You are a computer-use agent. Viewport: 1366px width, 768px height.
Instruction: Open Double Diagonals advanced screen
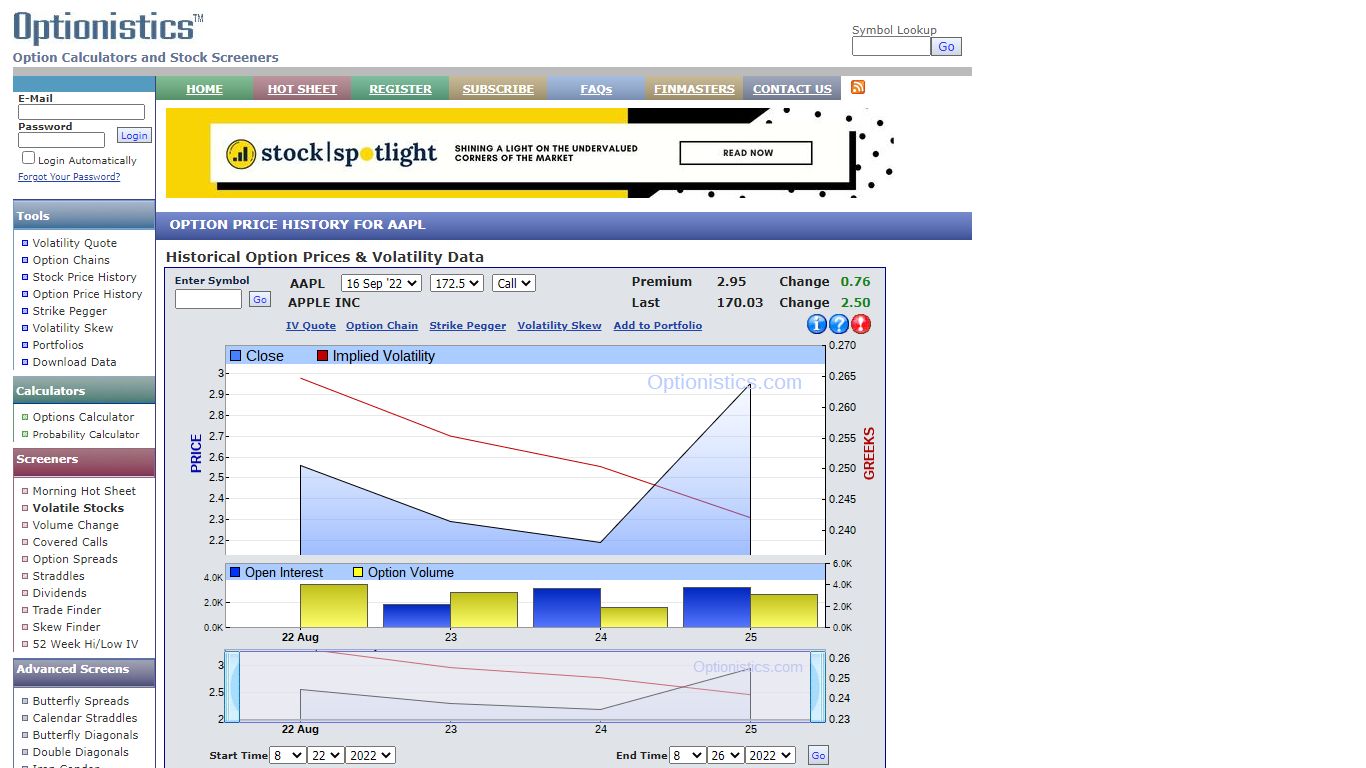coord(81,752)
